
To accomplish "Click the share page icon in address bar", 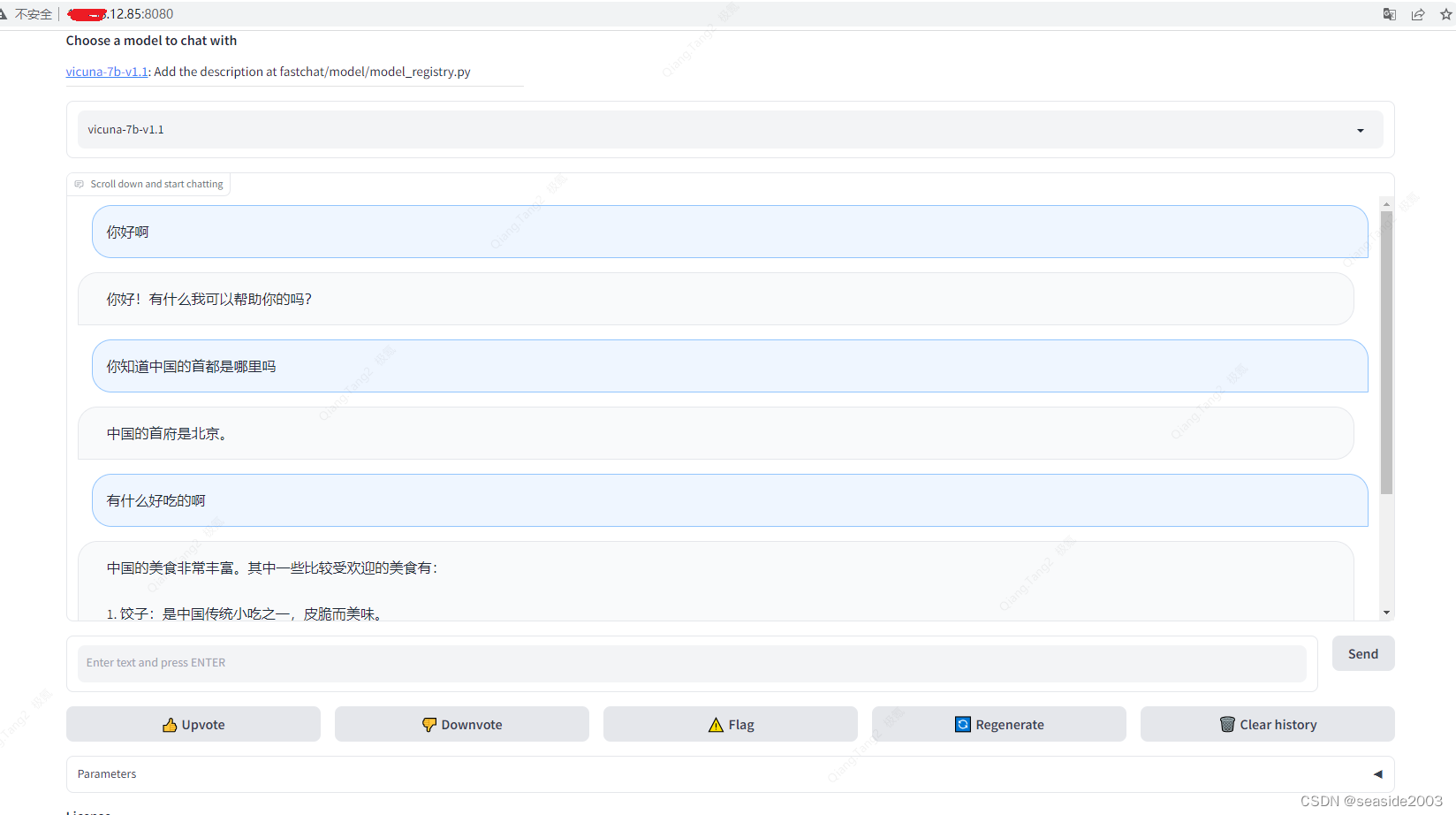I will (x=1418, y=14).
